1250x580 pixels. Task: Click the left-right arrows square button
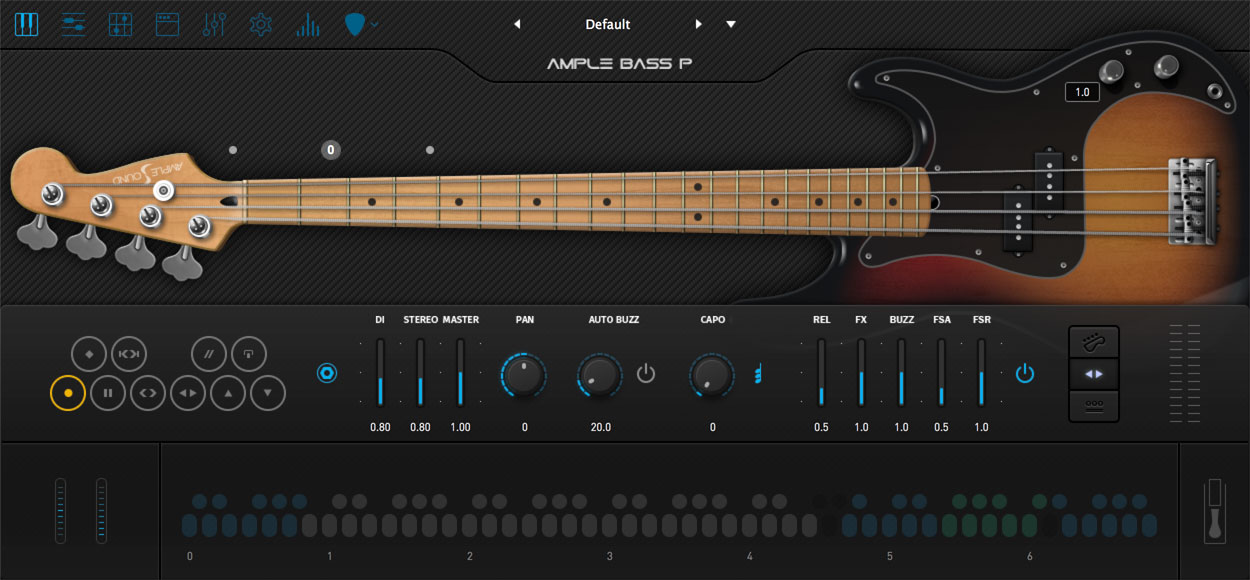[1094, 374]
